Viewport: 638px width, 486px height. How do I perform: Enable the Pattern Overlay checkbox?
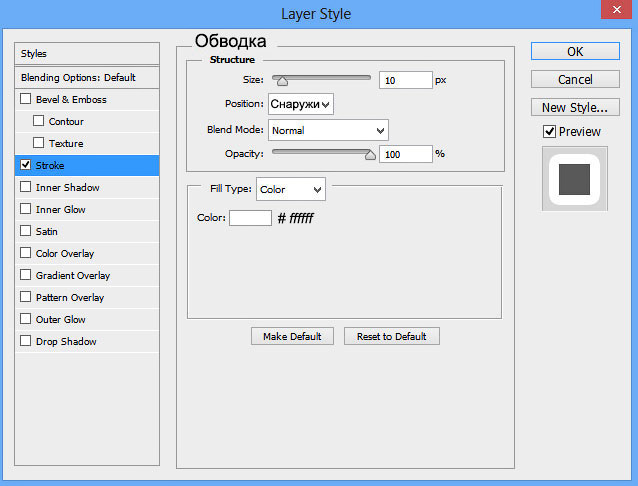(25, 297)
